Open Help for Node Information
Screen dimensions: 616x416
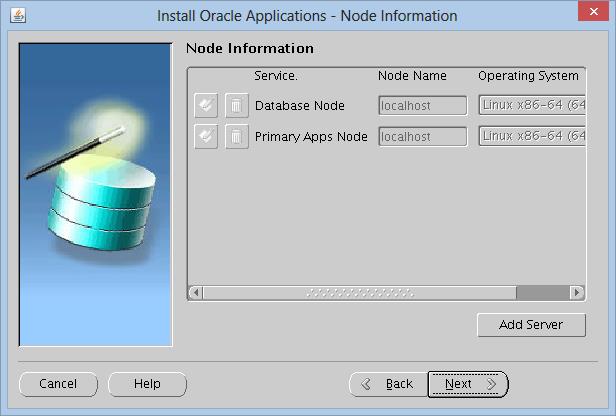pos(147,384)
